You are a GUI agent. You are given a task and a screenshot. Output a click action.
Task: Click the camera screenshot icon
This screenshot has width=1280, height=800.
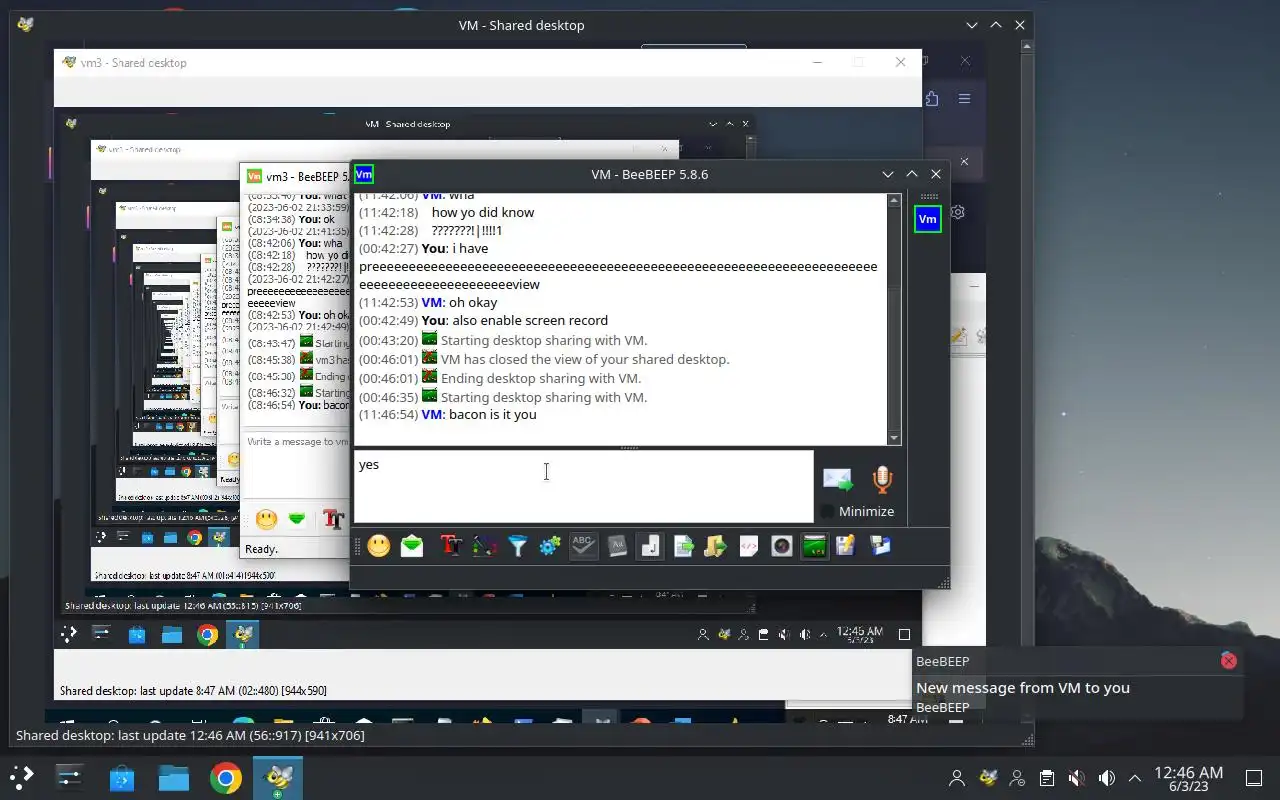point(782,546)
